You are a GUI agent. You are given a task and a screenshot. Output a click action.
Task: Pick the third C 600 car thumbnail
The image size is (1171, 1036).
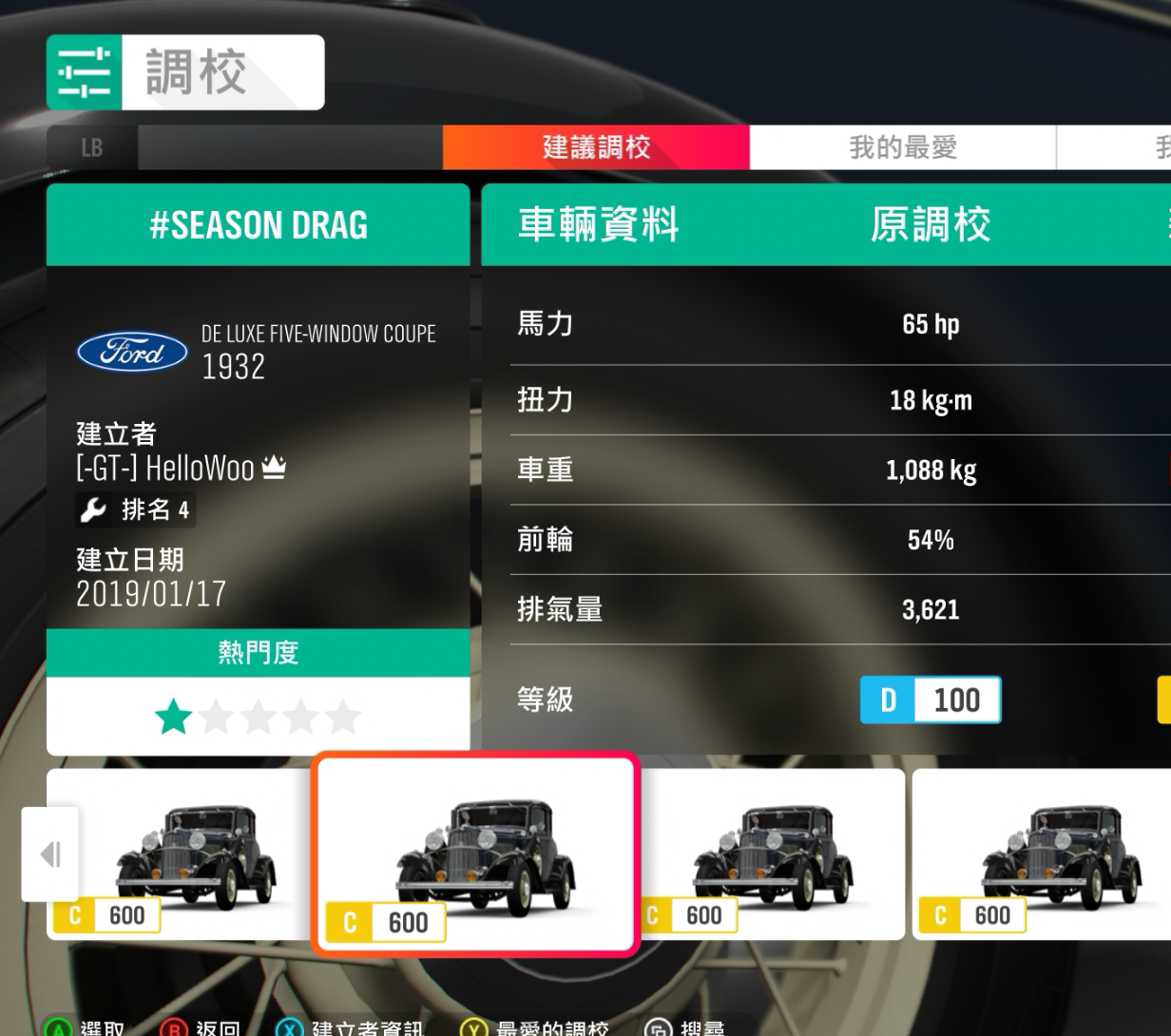[x=773, y=854]
